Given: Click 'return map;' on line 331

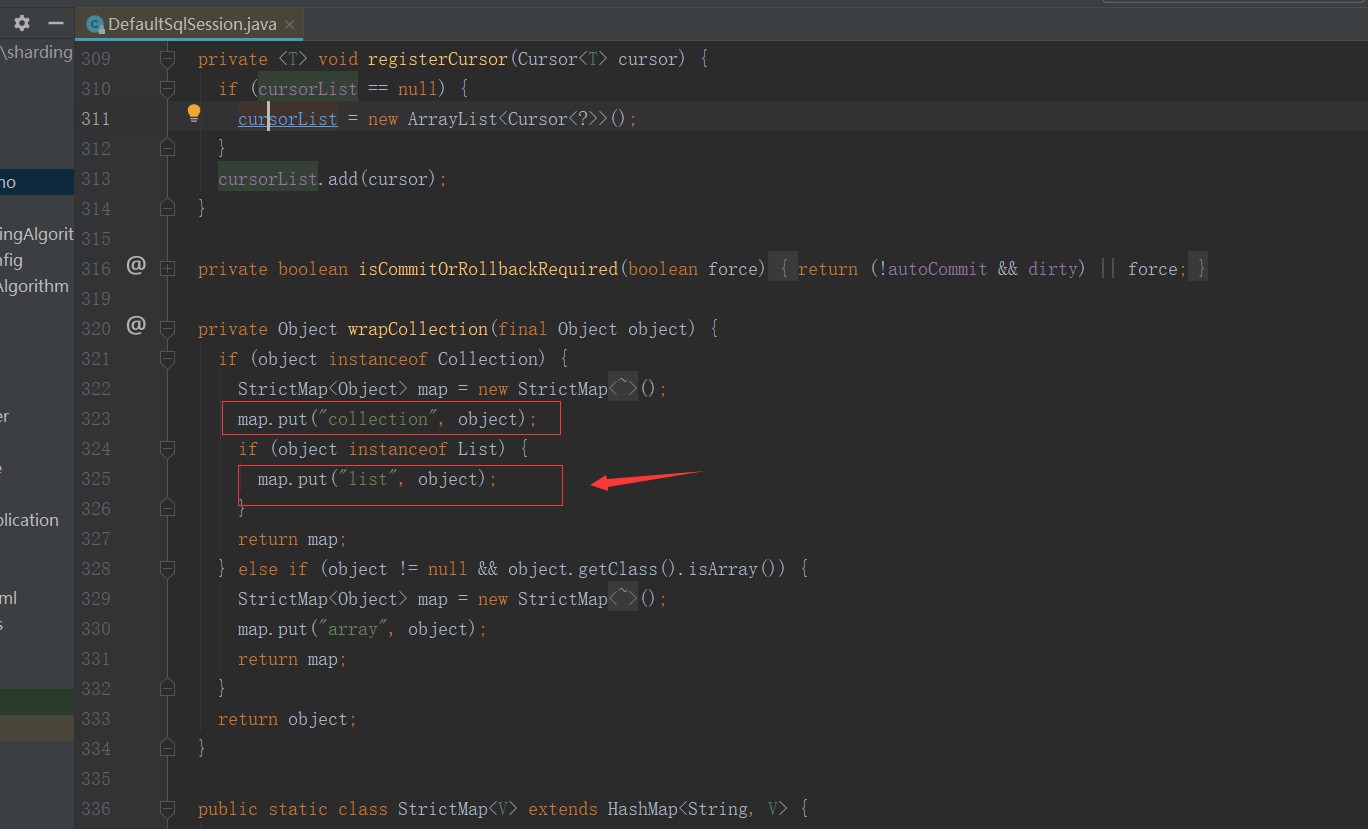Looking at the screenshot, I should point(292,659).
